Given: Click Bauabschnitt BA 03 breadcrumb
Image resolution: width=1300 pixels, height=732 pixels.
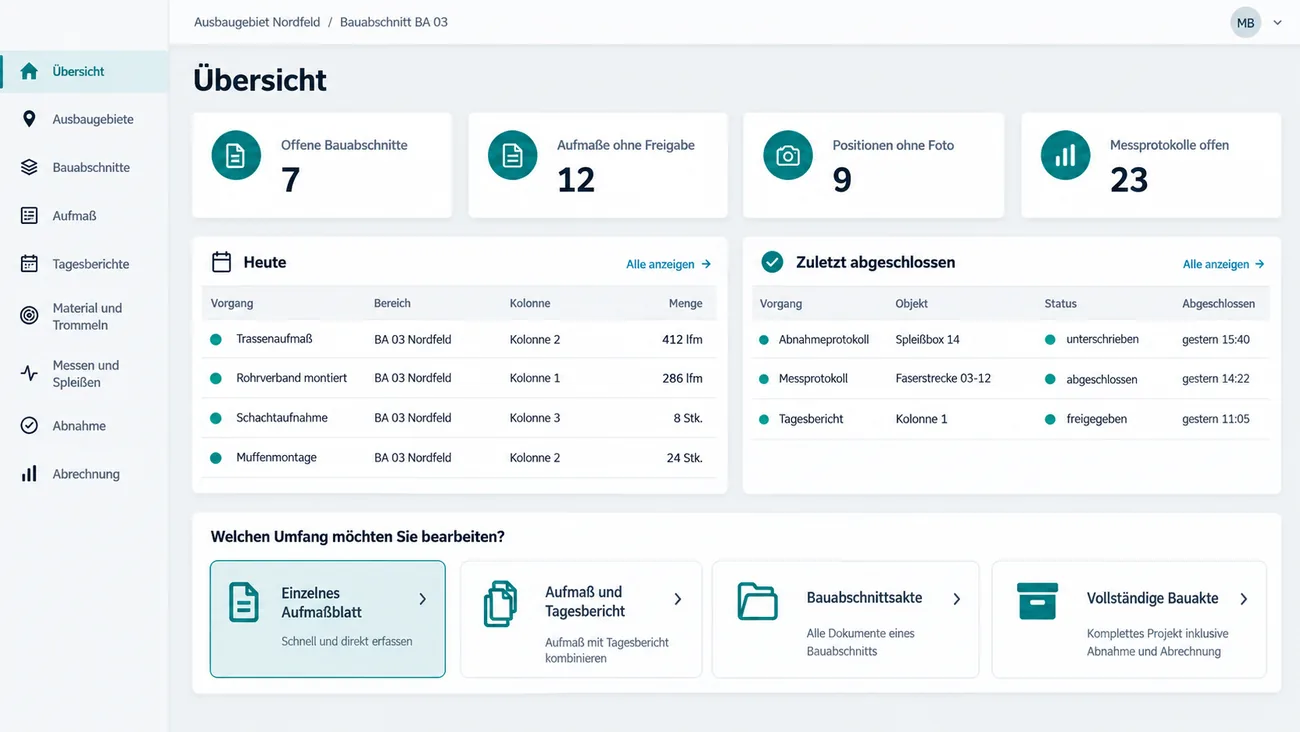Looking at the screenshot, I should 394,22.
